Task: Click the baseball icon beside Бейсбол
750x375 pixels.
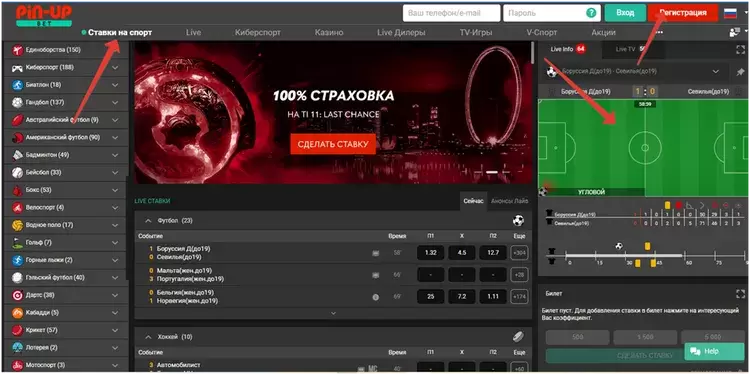Action: [x=17, y=173]
